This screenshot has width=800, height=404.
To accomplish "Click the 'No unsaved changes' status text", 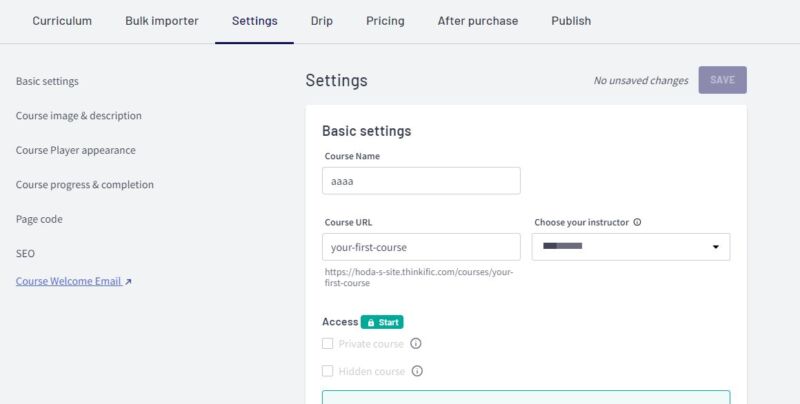I will pos(641,81).
